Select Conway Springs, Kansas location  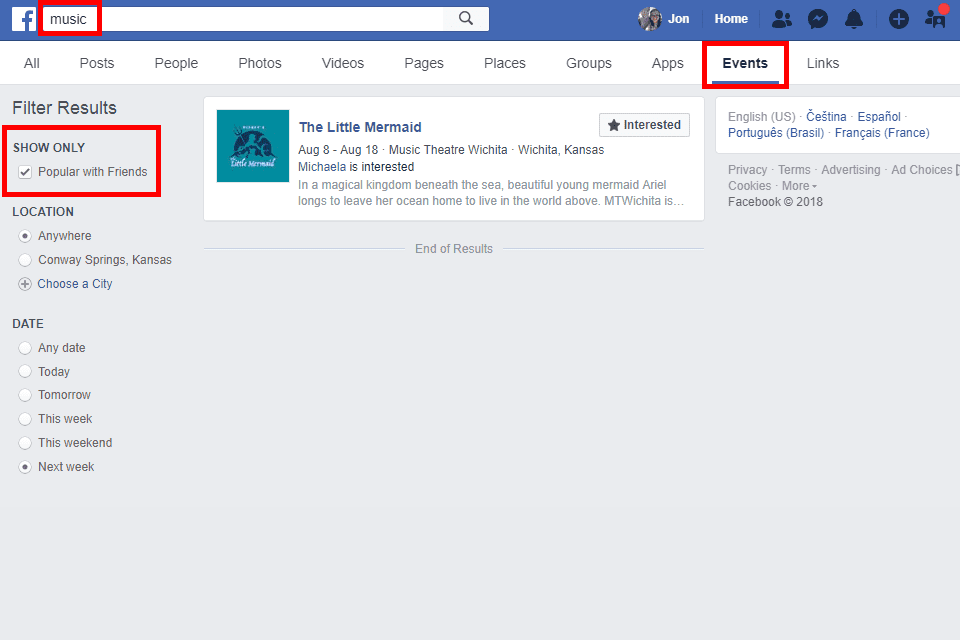(x=25, y=260)
